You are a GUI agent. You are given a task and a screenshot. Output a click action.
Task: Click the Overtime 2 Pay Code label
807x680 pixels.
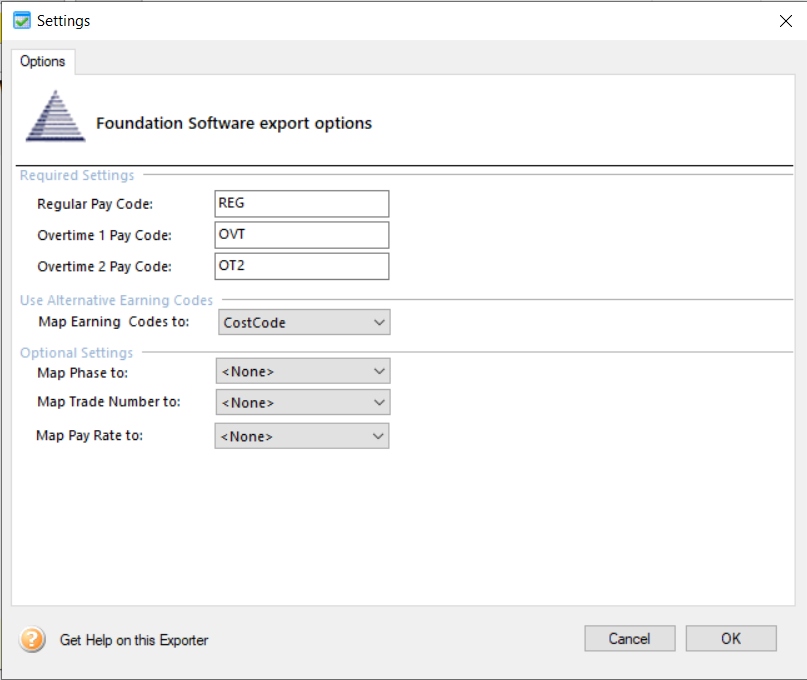(x=104, y=267)
